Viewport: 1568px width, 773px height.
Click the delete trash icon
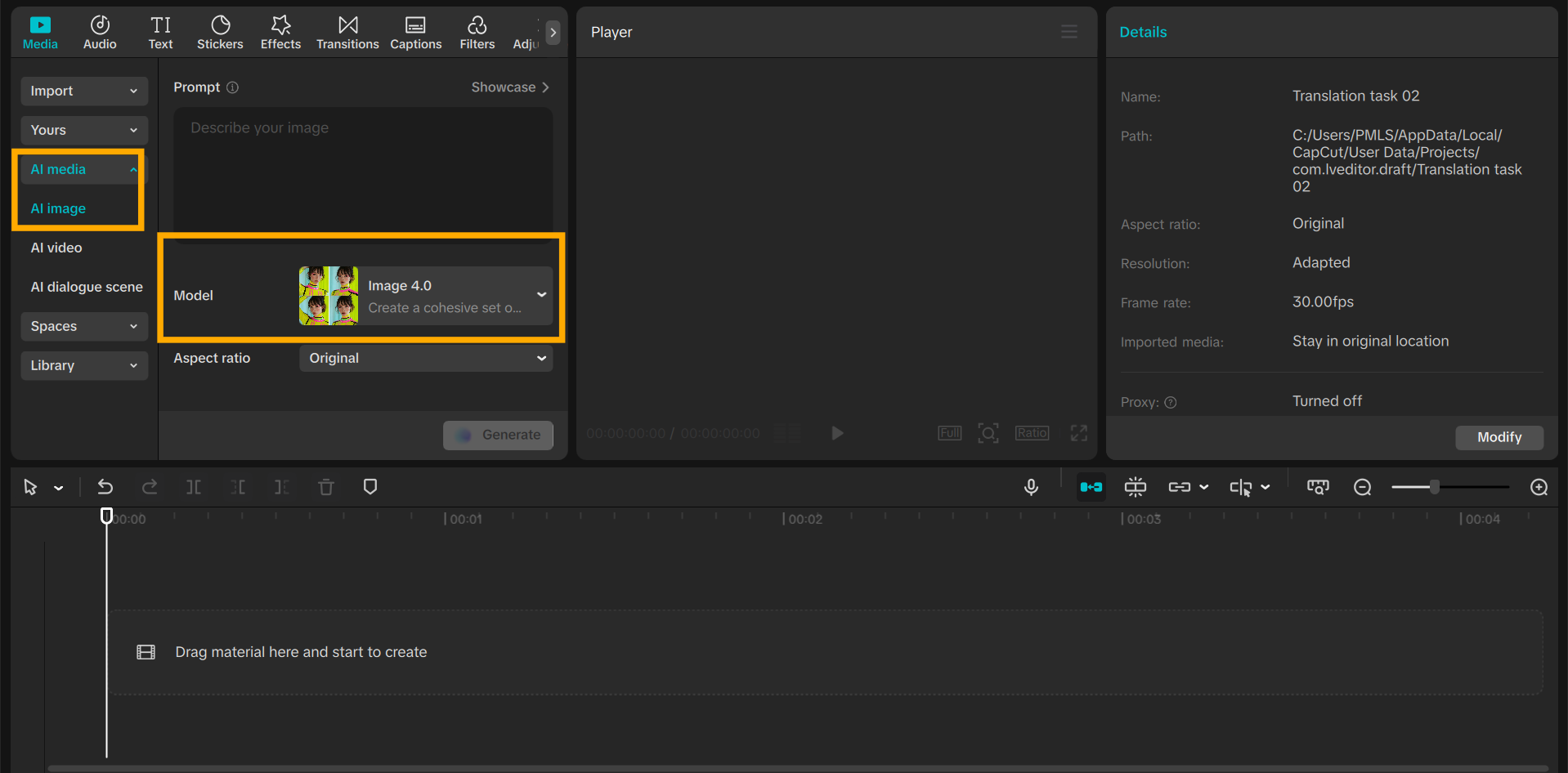(x=326, y=487)
